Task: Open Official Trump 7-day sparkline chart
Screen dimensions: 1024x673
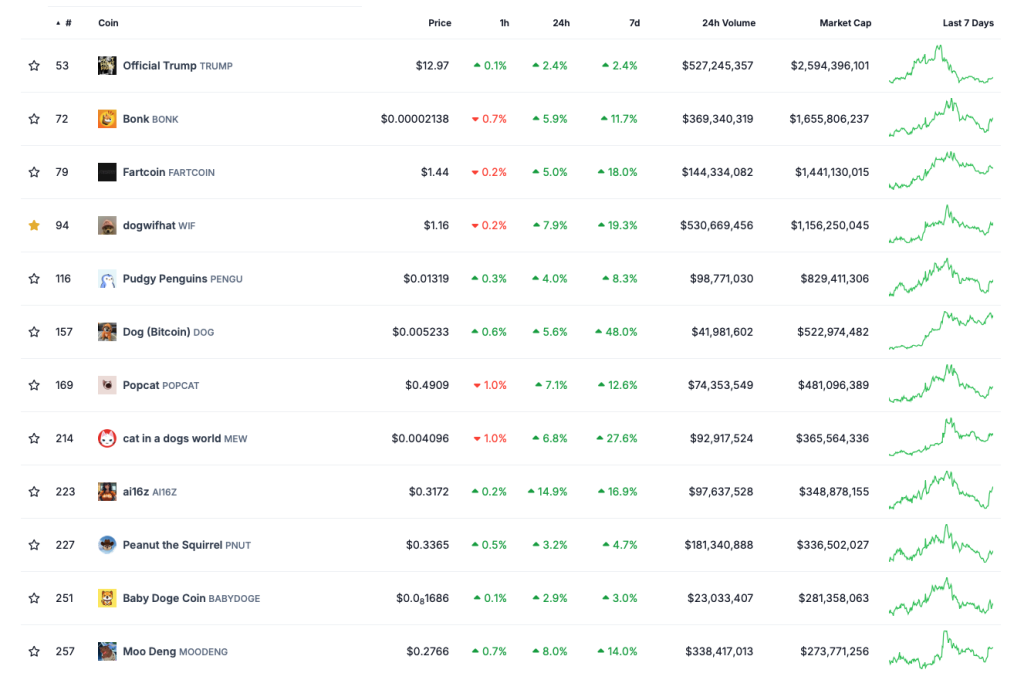Action: (x=941, y=65)
